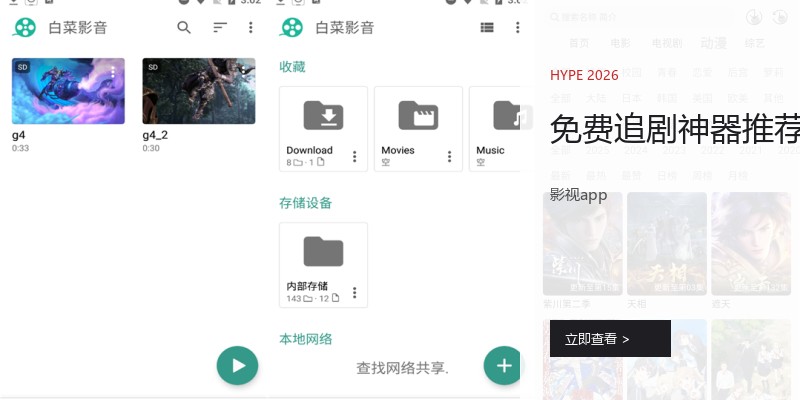
Task: Open the g4 video options menu
Action: tap(113, 72)
